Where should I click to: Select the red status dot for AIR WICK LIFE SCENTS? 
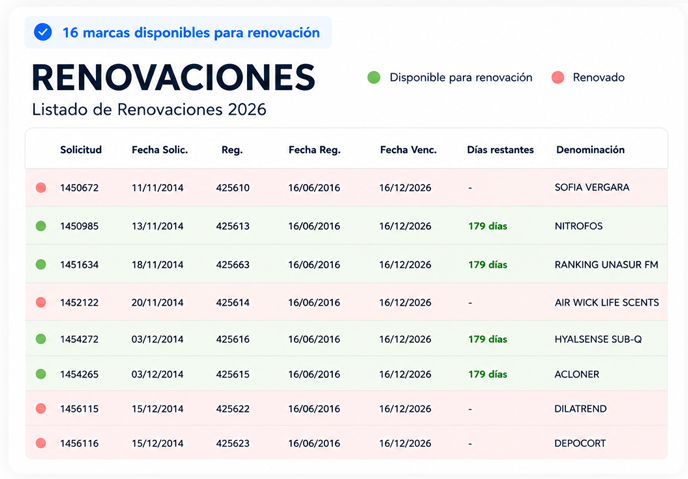[41, 302]
